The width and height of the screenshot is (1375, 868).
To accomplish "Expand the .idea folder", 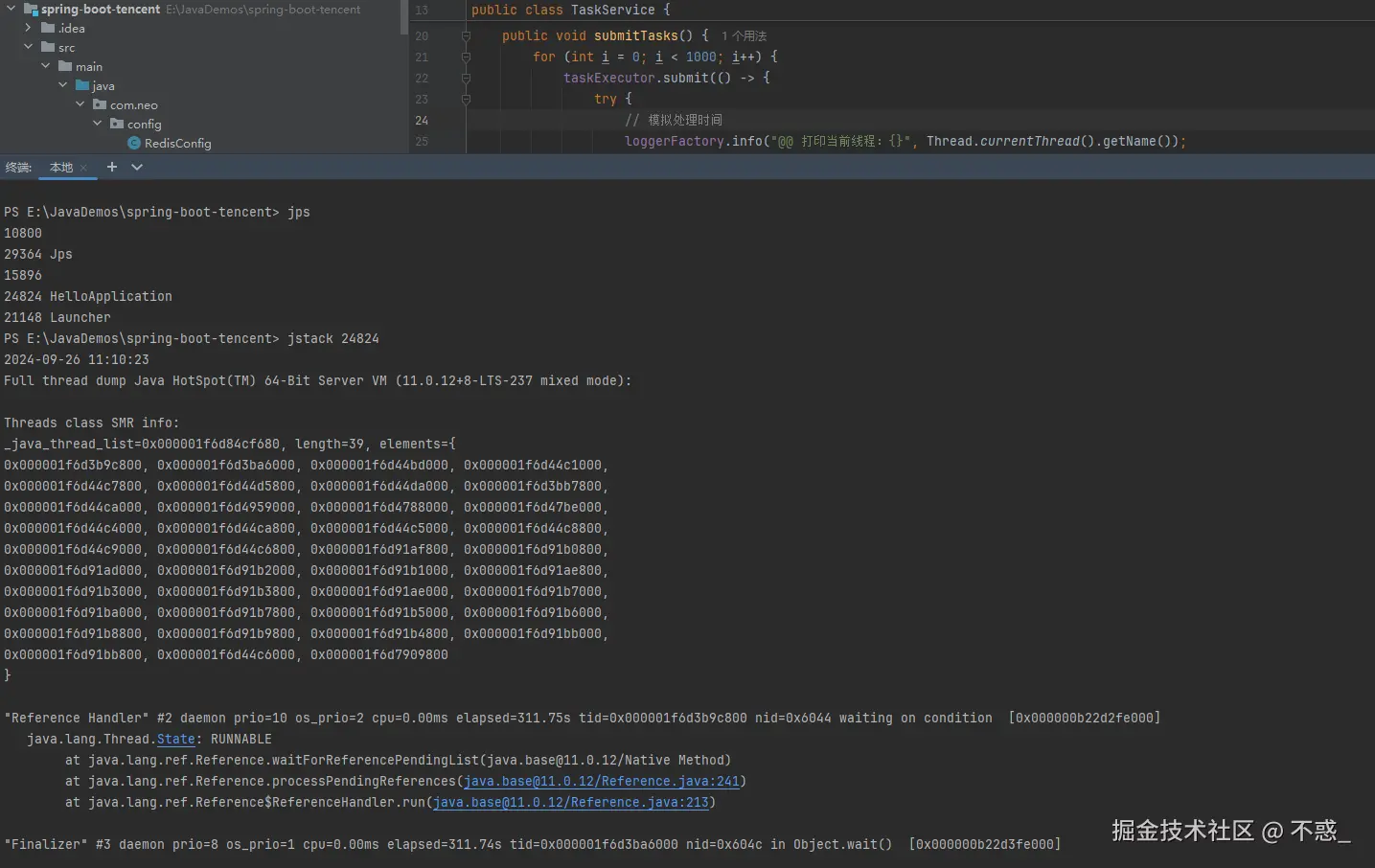I will click(28, 28).
